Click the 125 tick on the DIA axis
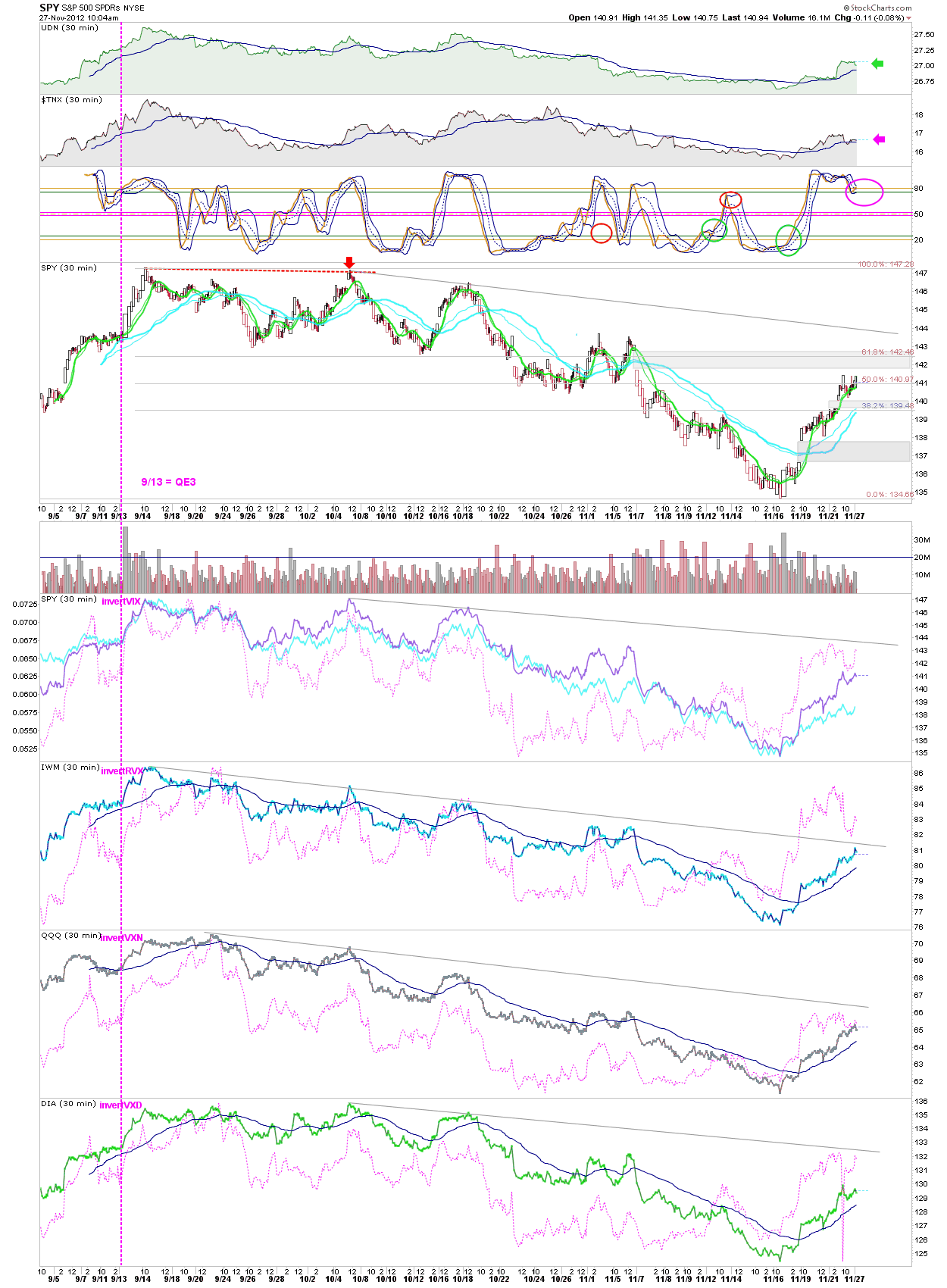Screen dimensions: 947x1288 (920, 1254)
